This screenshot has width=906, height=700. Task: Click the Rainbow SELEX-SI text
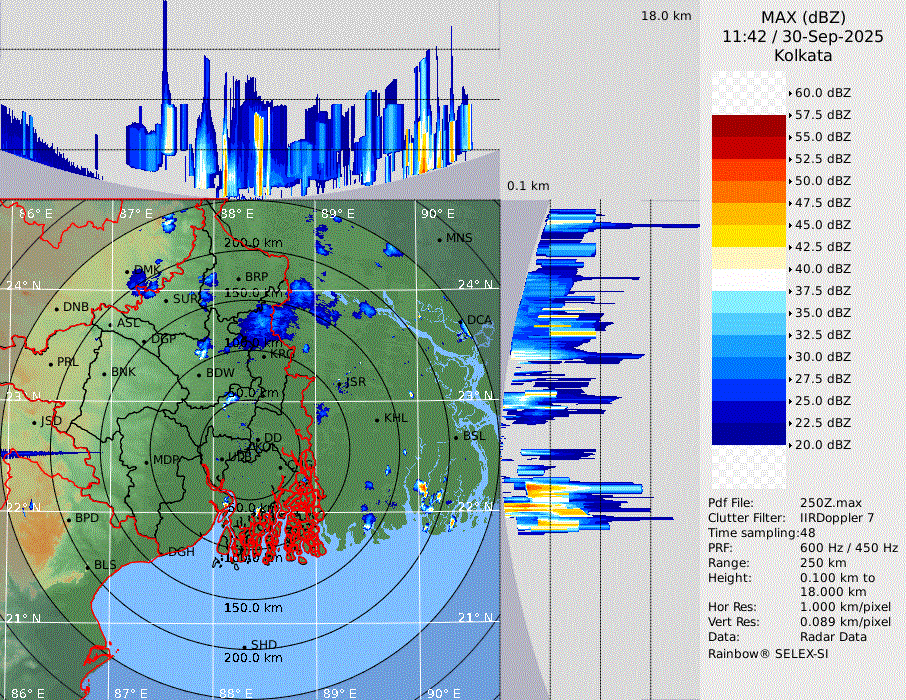tap(768, 653)
